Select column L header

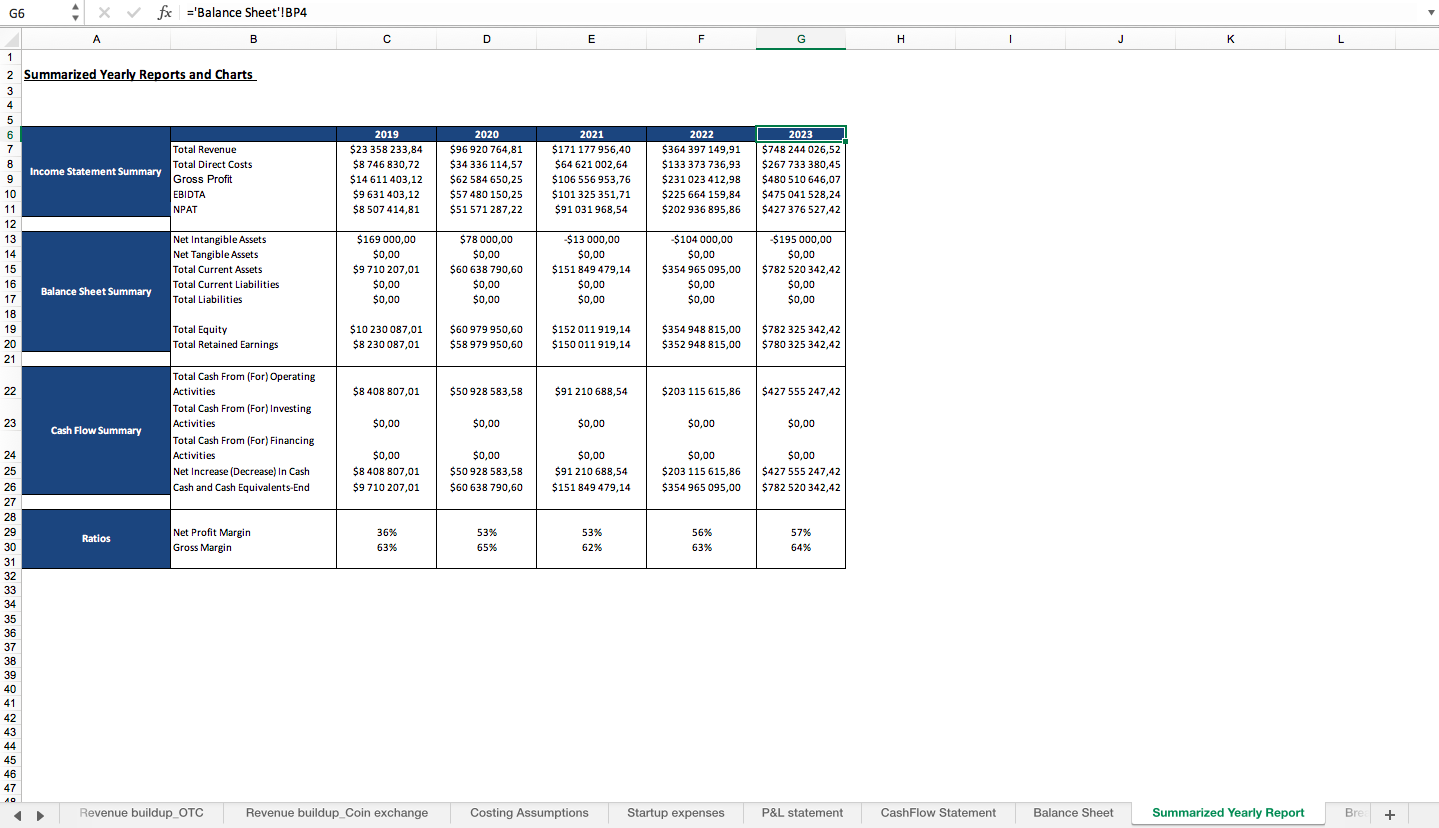(x=1340, y=40)
